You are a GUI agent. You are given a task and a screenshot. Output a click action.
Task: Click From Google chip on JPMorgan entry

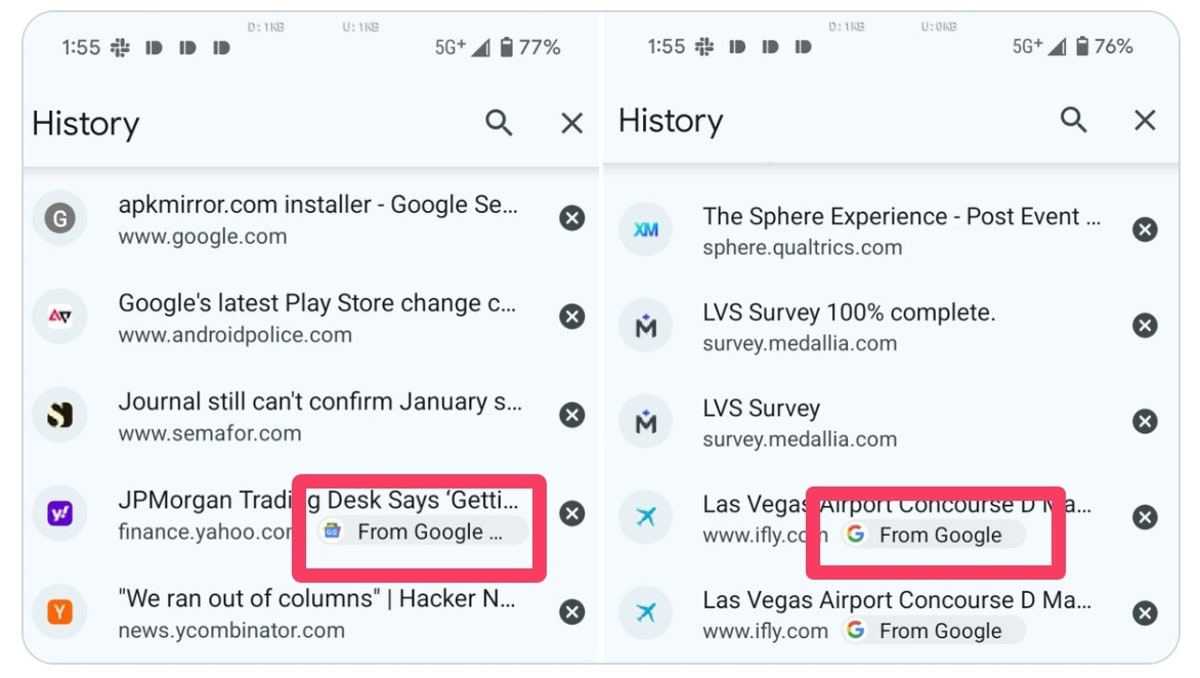pyautogui.click(x=422, y=532)
